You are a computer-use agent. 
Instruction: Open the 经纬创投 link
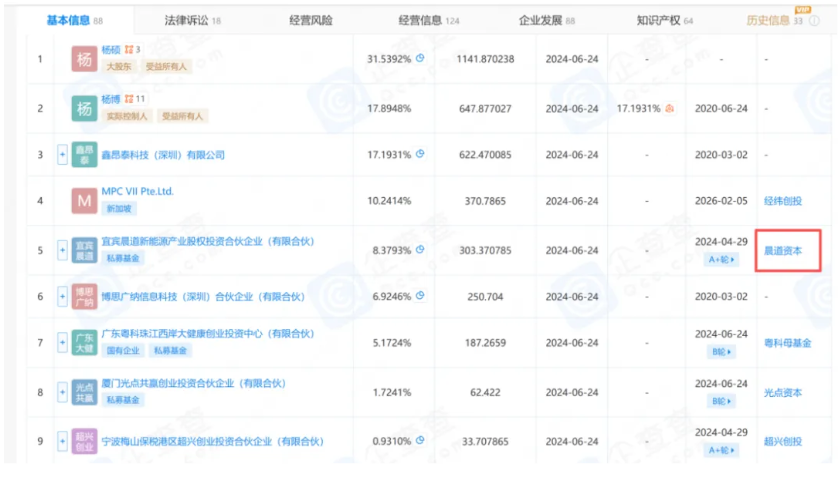pos(783,201)
